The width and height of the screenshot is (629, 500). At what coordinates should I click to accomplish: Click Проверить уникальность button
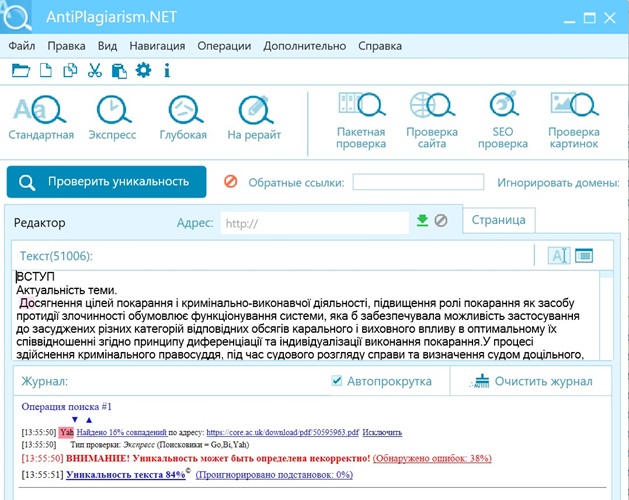107,182
